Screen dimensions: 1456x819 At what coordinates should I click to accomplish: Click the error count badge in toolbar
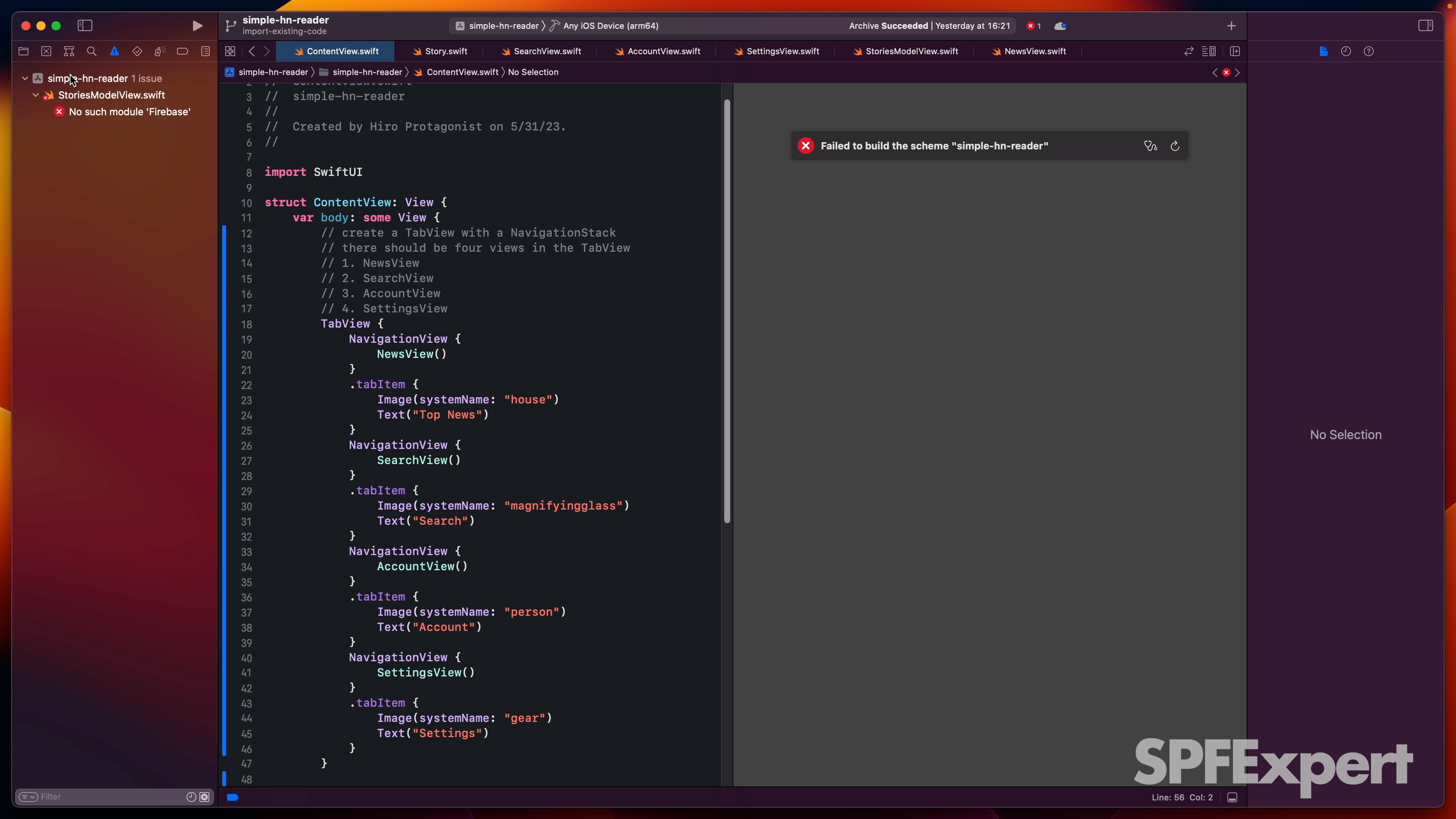(x=1034, y=26)
